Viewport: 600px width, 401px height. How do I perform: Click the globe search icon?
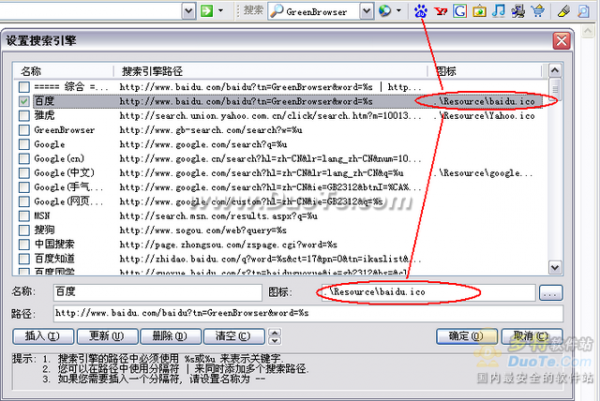pyautogui.click(x=385, y=11)
